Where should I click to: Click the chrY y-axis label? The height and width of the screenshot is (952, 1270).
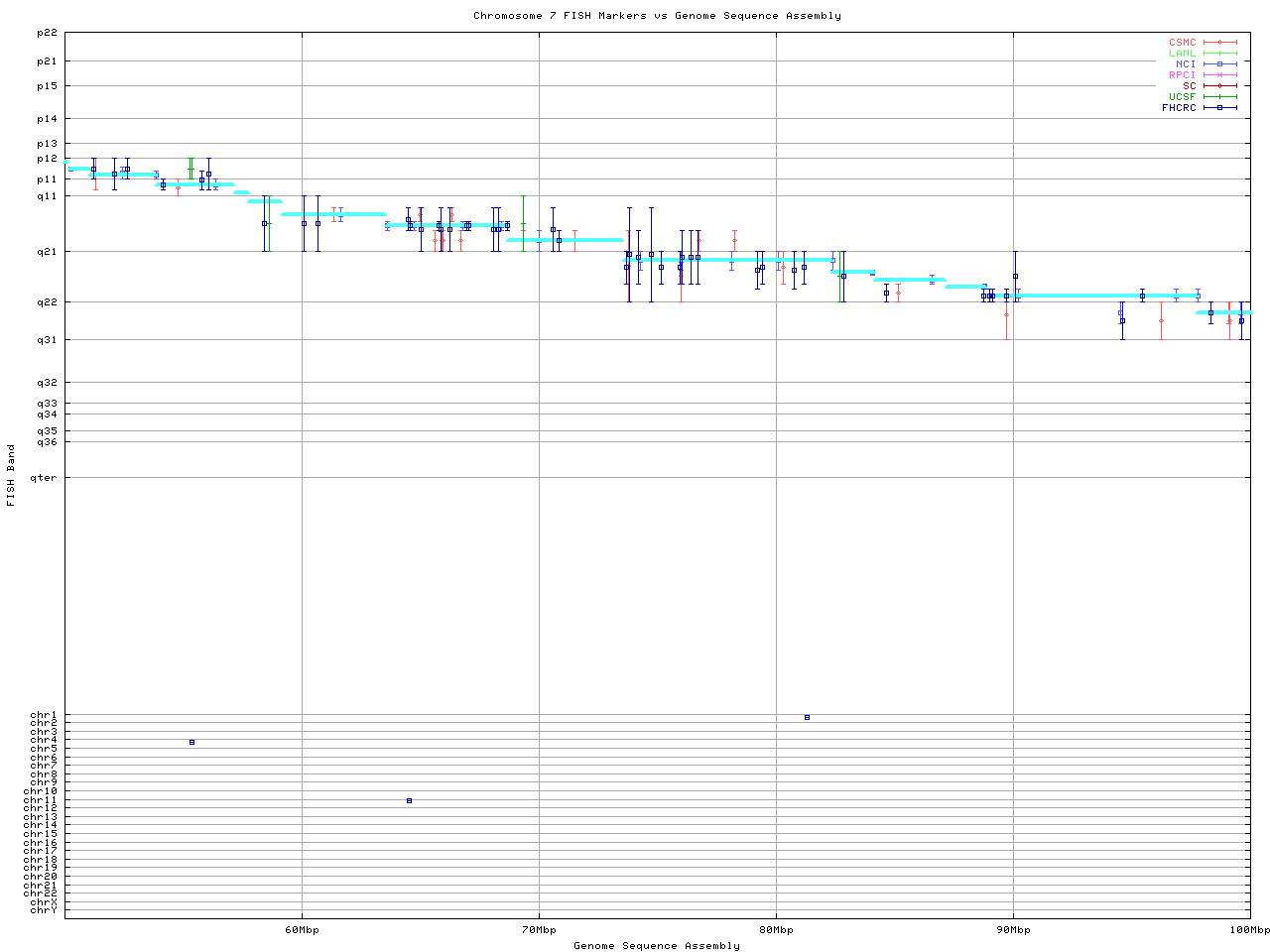click(44, 910)
